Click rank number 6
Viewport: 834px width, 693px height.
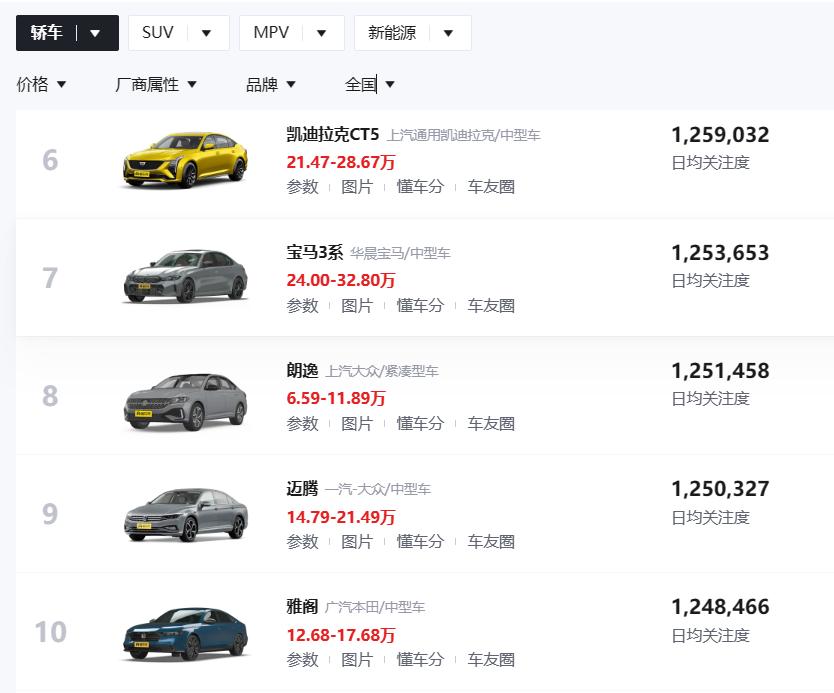50,160
